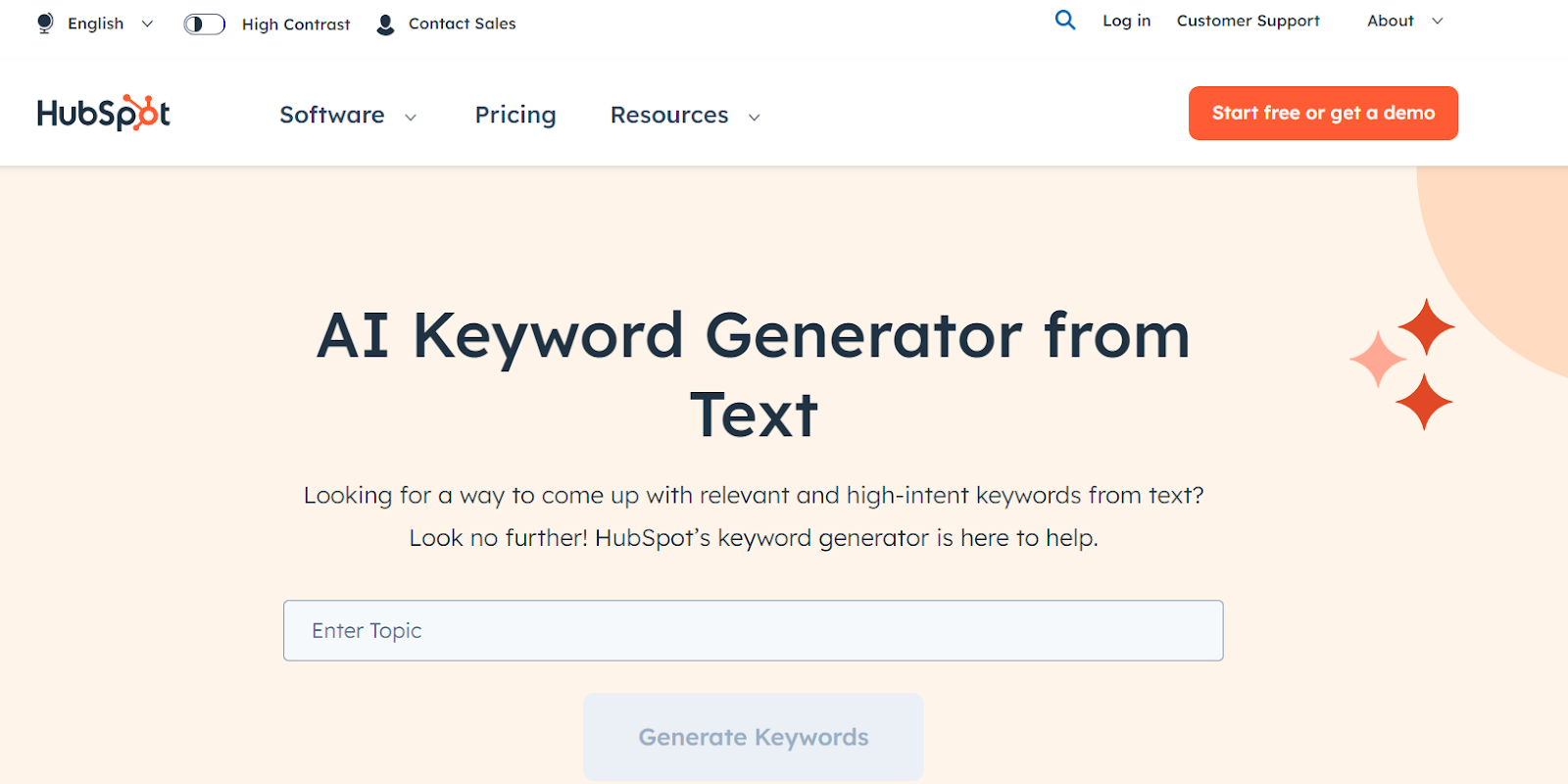
Task: Open the English language dropdown
Action: click(x=95, y=24)
